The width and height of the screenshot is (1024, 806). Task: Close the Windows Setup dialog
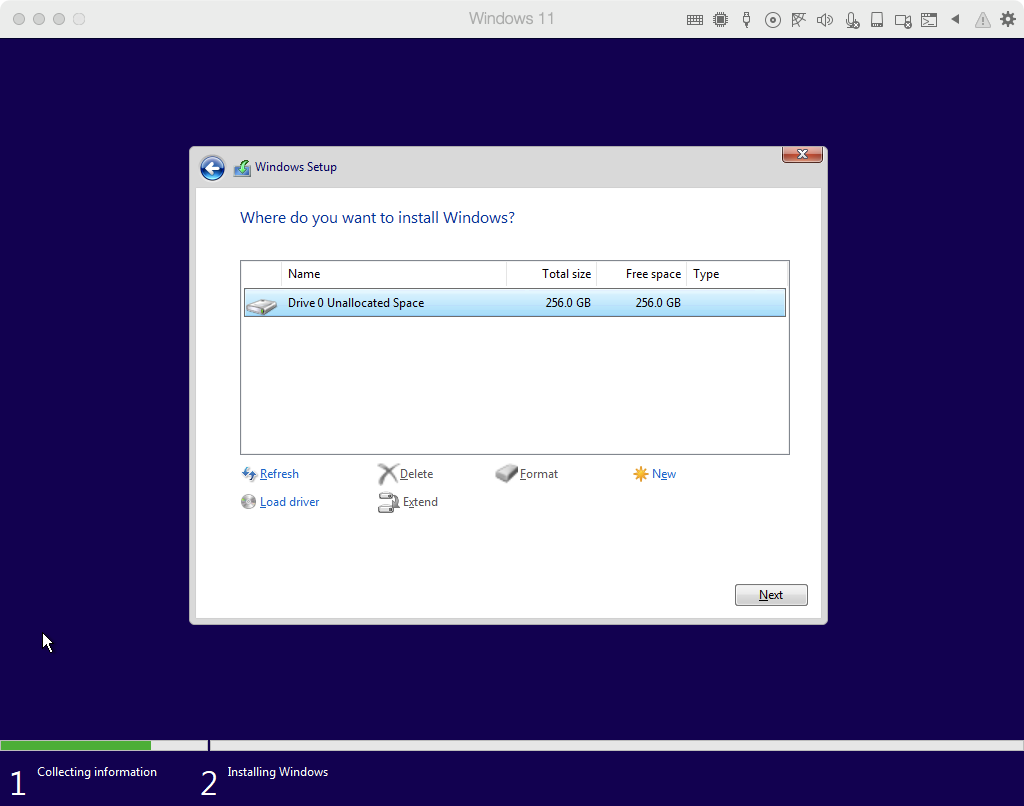coord(802,154)
